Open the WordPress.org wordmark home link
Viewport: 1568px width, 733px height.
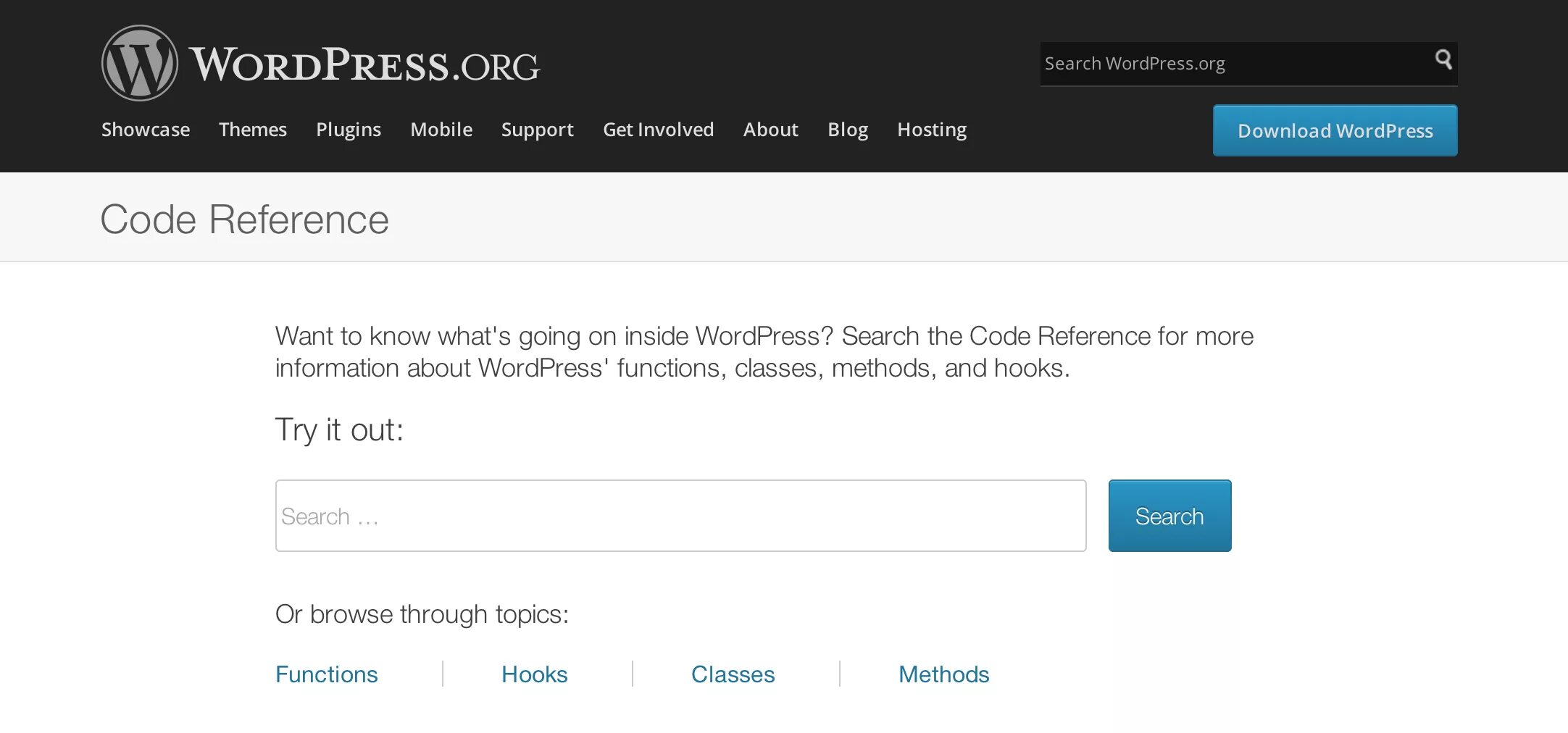click(x=364, y=64)
